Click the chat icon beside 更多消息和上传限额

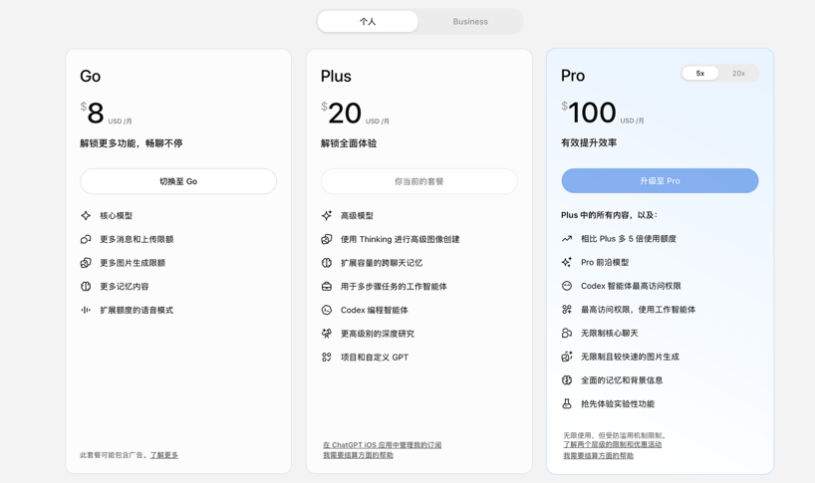[86, 239]
